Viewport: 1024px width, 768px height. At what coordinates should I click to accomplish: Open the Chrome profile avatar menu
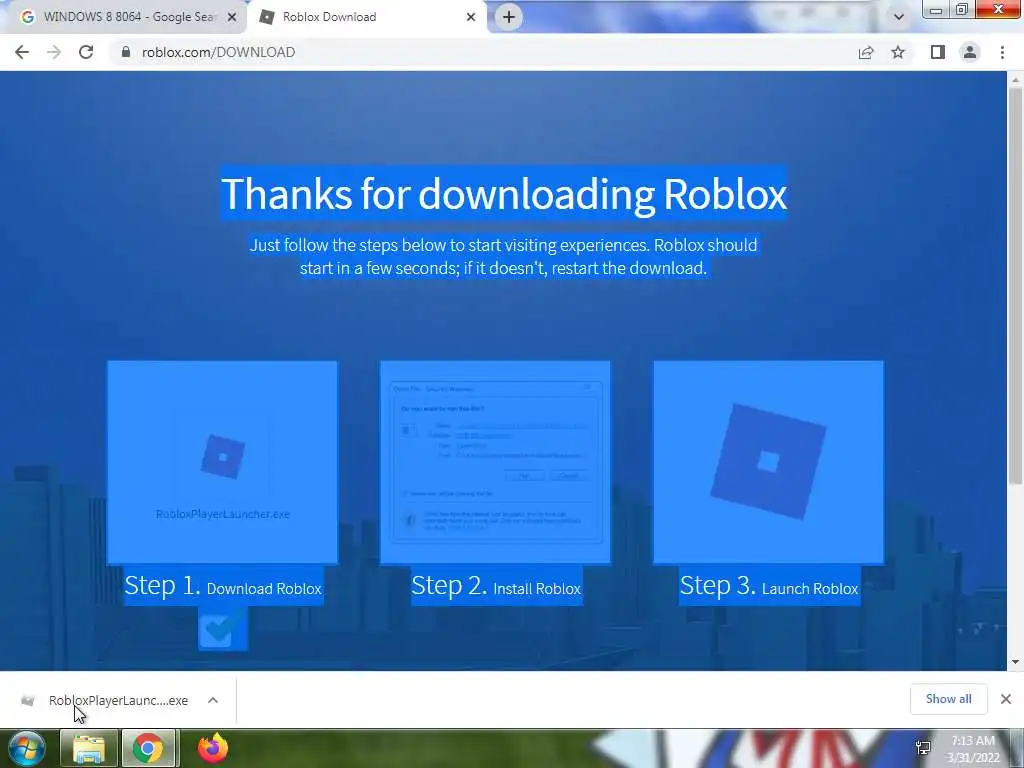click(970, 52)
